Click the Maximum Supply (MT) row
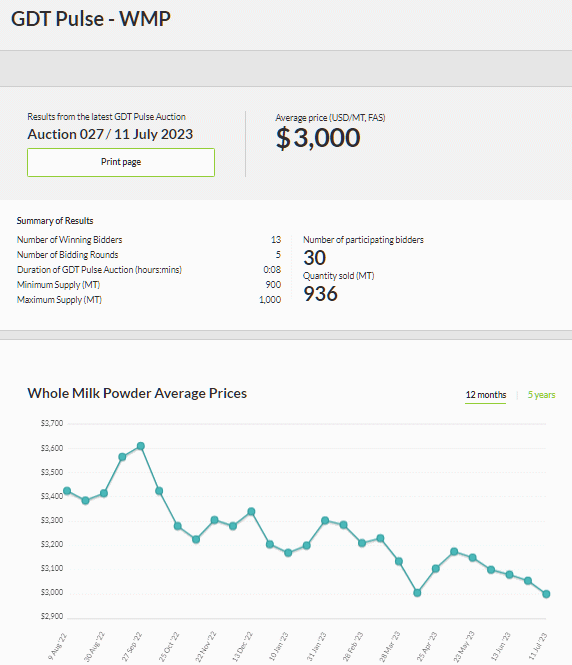This screenshot has height=665, width=572. coord(149,300)
